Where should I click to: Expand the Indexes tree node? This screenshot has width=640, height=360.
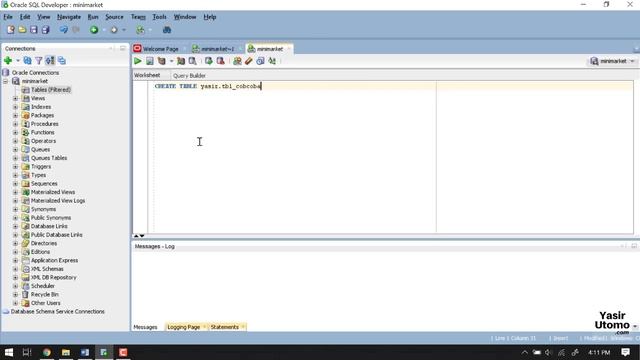pos(16,107)
